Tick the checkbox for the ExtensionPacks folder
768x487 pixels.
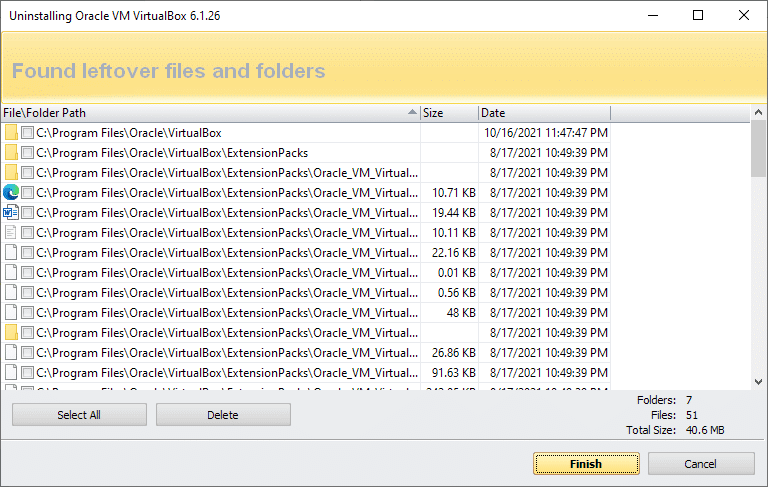click(x=27, y=153)
